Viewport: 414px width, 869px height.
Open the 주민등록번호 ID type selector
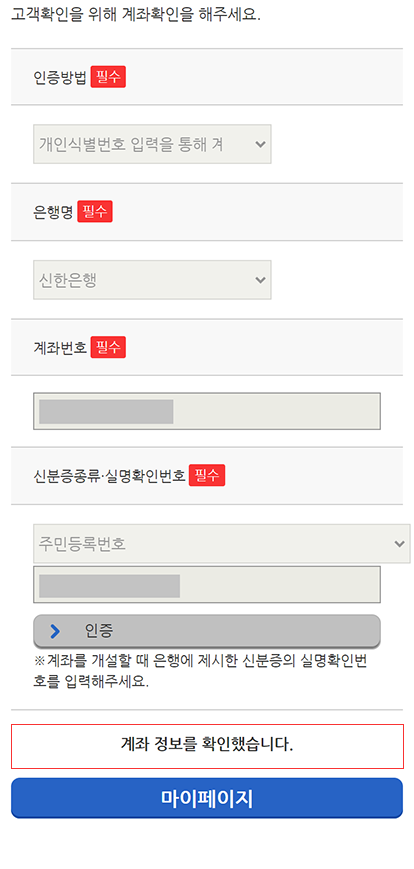(x=222, y=544)
